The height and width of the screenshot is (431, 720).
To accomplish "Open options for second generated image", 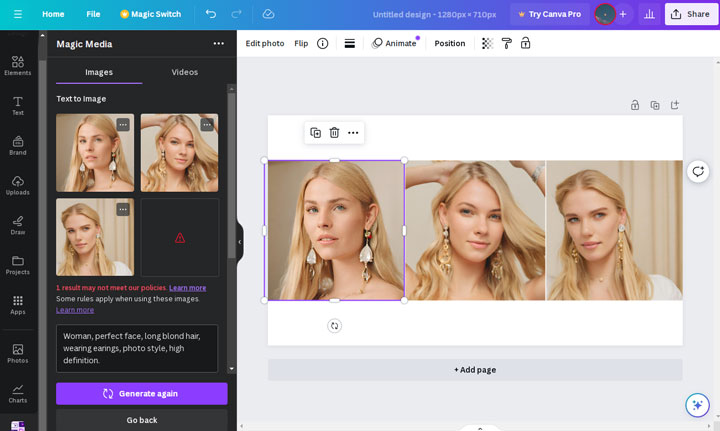I will pyautogui.click(x=207, y=124).
